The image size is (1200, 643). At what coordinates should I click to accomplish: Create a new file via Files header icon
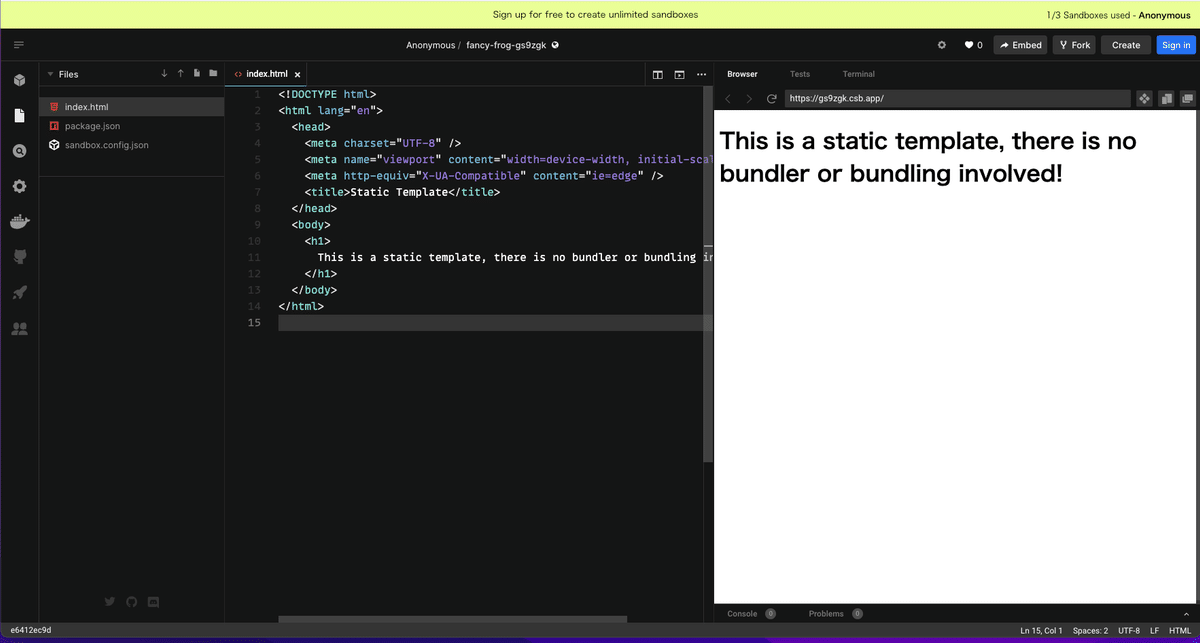click(197, 73)
